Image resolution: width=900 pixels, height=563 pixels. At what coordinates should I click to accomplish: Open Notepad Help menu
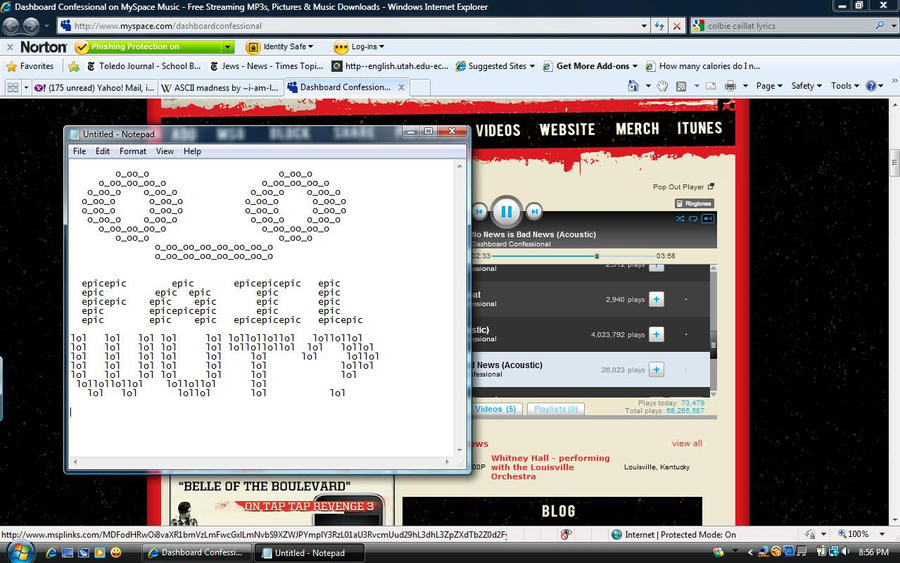(192, 152)
